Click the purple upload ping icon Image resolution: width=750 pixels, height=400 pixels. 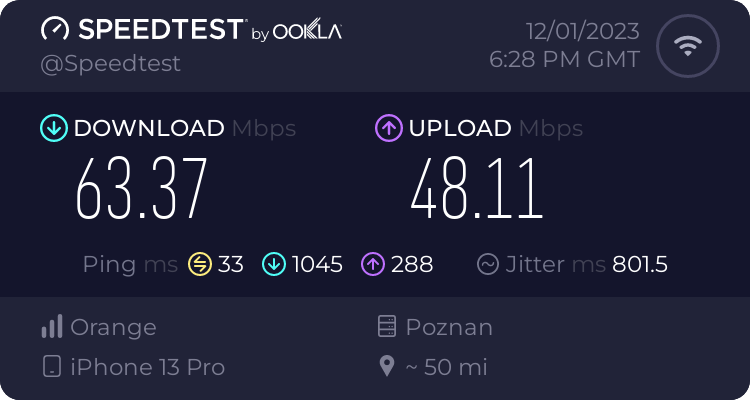374,264
